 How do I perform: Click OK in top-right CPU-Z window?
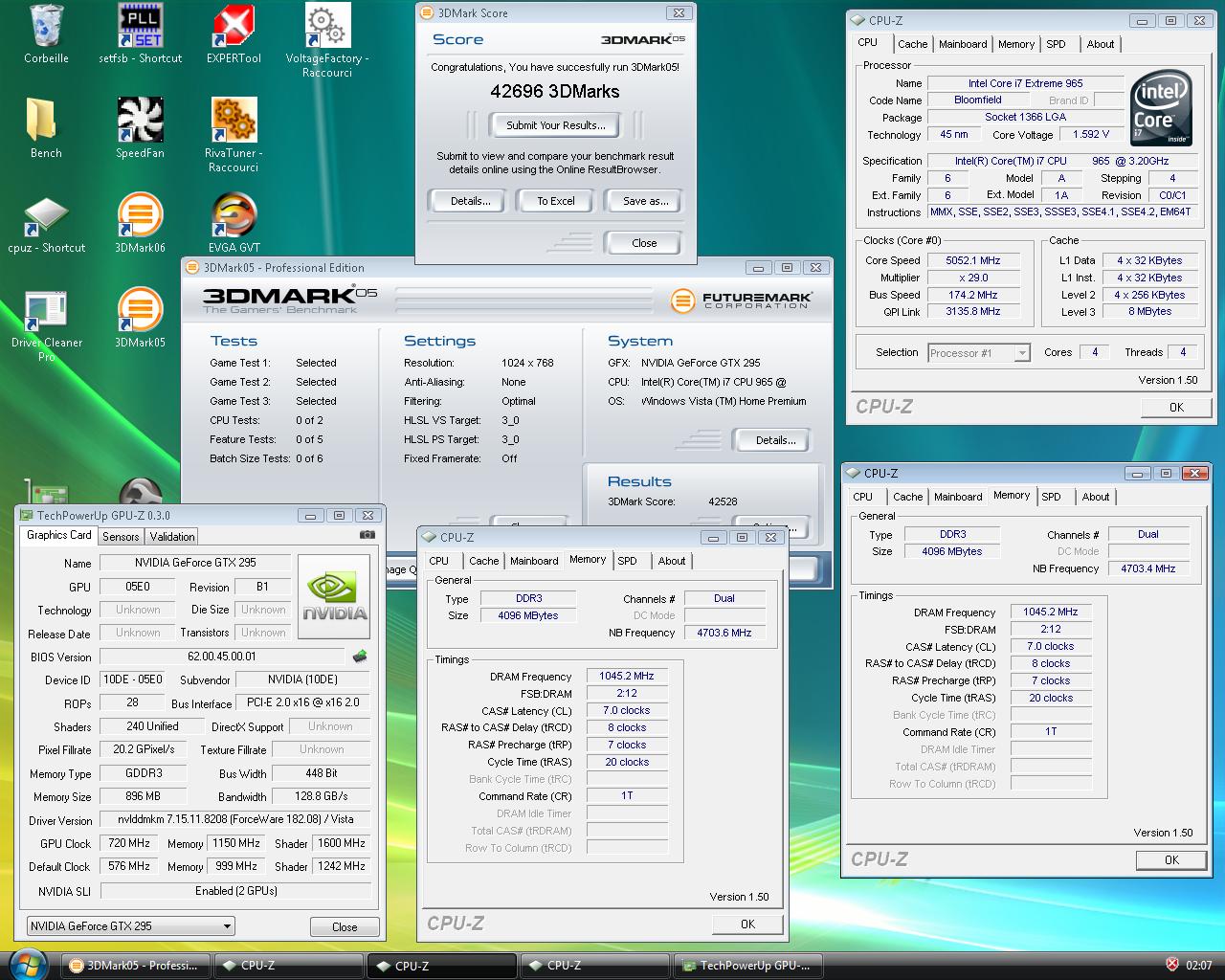(x=1176, y=407)
